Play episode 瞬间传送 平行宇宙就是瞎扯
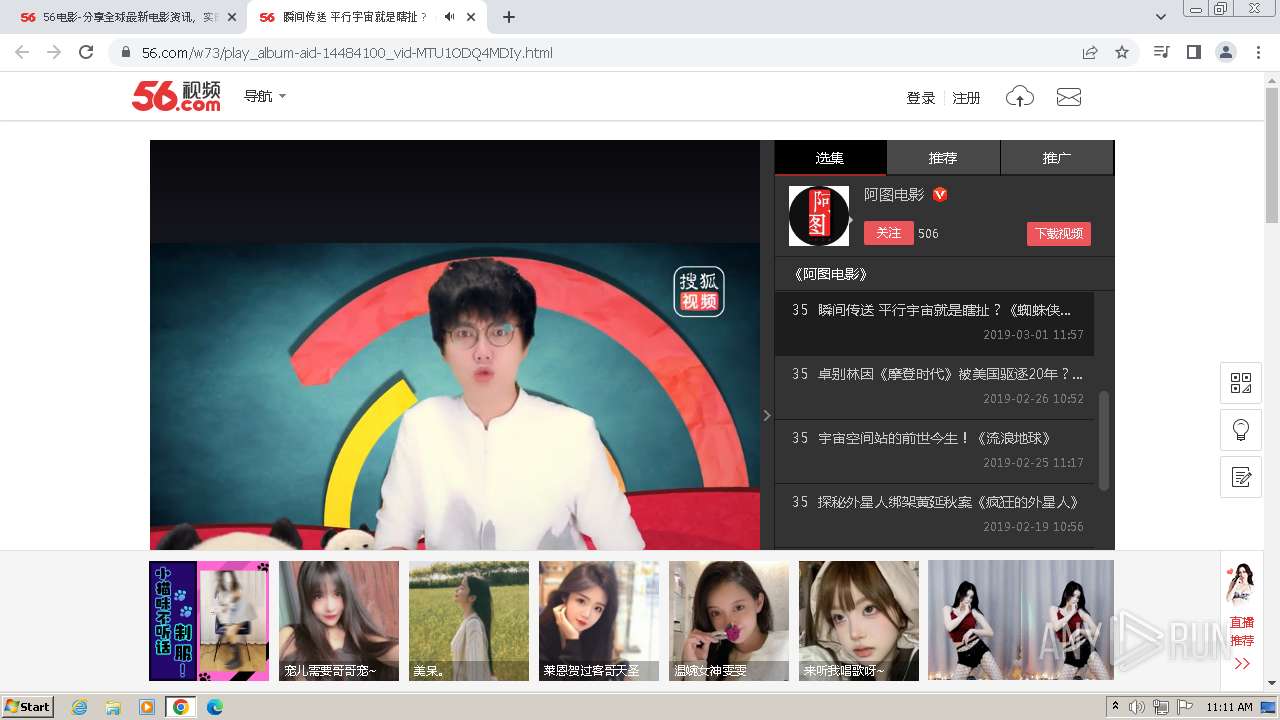The image size is (1280, 720). coord(934,323)
